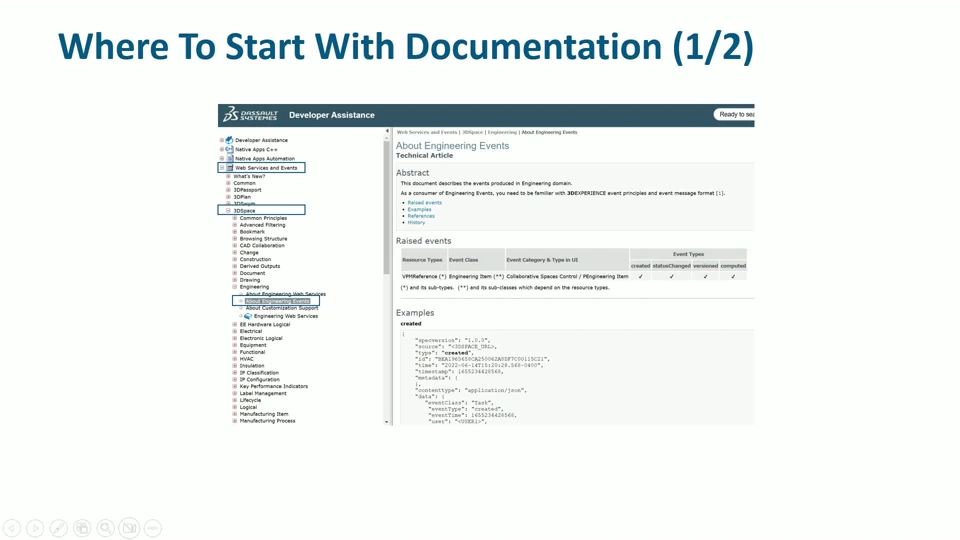The height and width of the screenshot is (540, 960).
Task: Select the Derived Outputs tree item
Action: coord(260,266)
